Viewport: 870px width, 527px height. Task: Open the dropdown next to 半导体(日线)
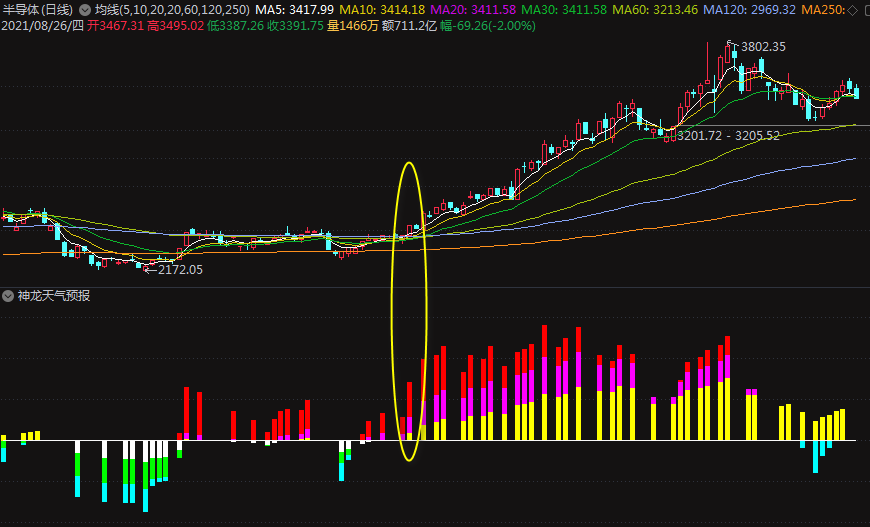tap(85, 10)
